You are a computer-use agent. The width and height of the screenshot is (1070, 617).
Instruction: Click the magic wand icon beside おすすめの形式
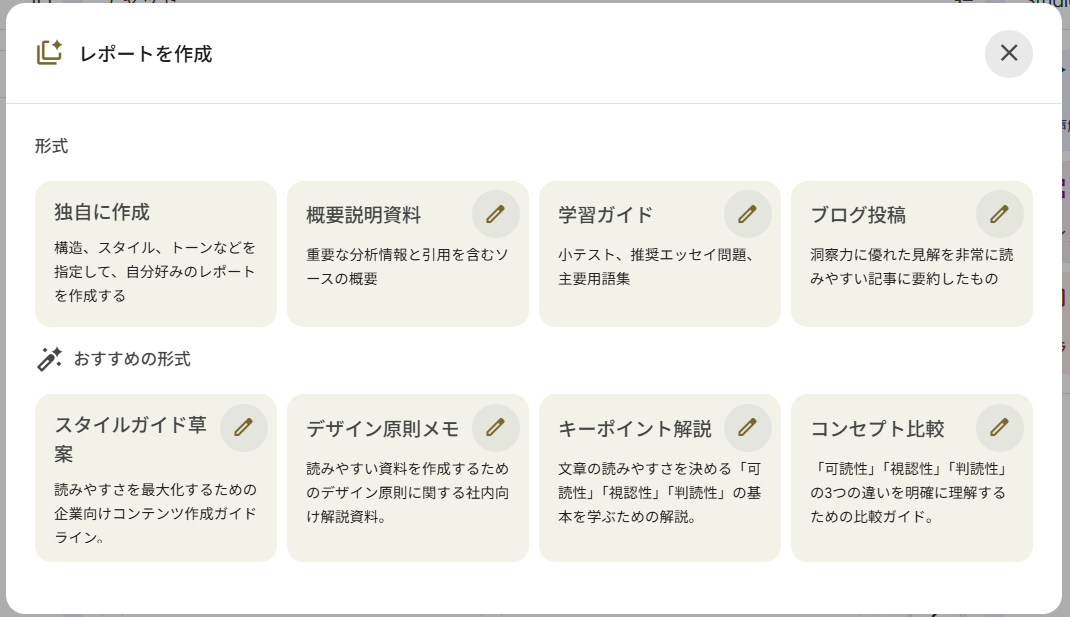pyautogui.click(x=49, y=359)
